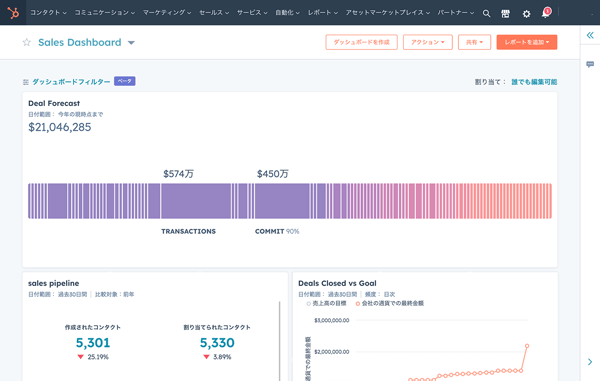
Task: Open the セールス menu
Action: (x=214, y=13)
